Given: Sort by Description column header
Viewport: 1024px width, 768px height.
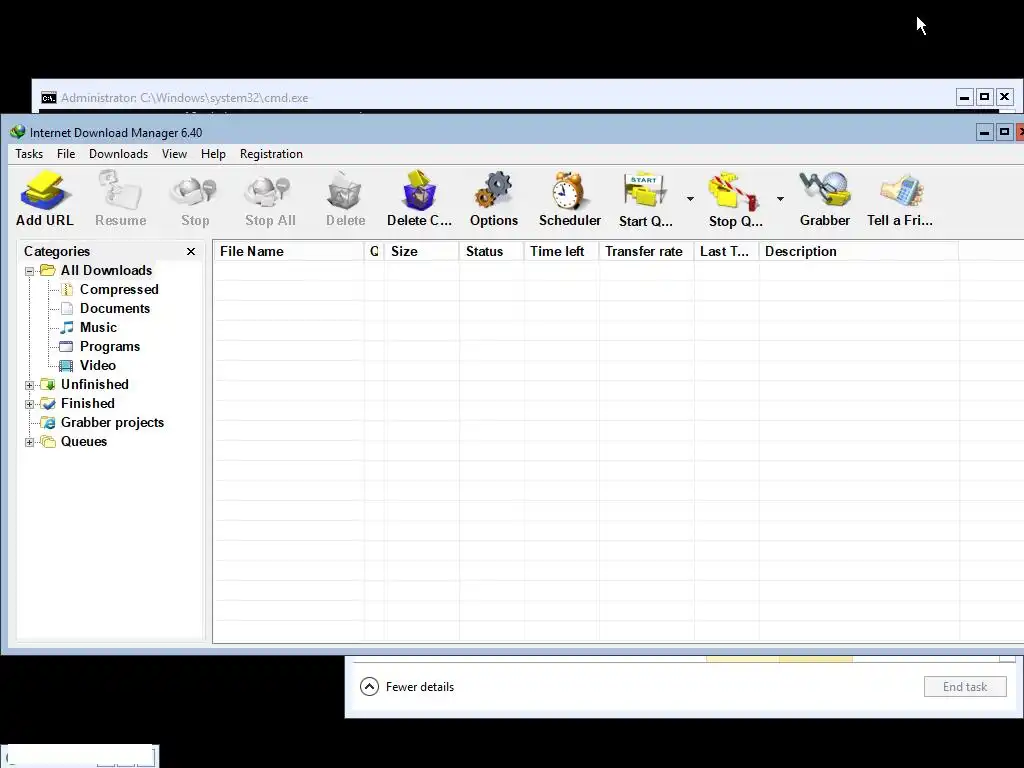Looking at the screenshot, I should (x=858, y=251).
